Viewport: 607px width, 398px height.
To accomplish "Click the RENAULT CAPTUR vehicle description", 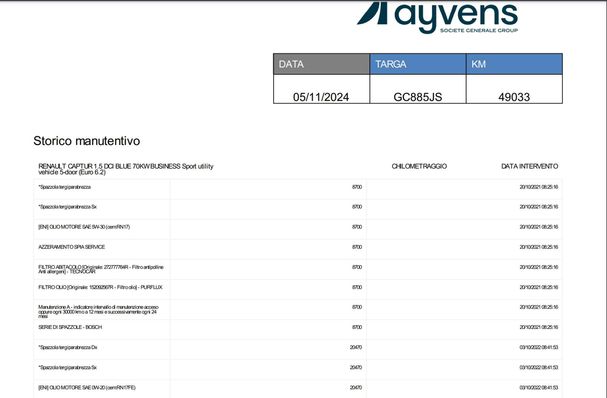I will [126, 169].
